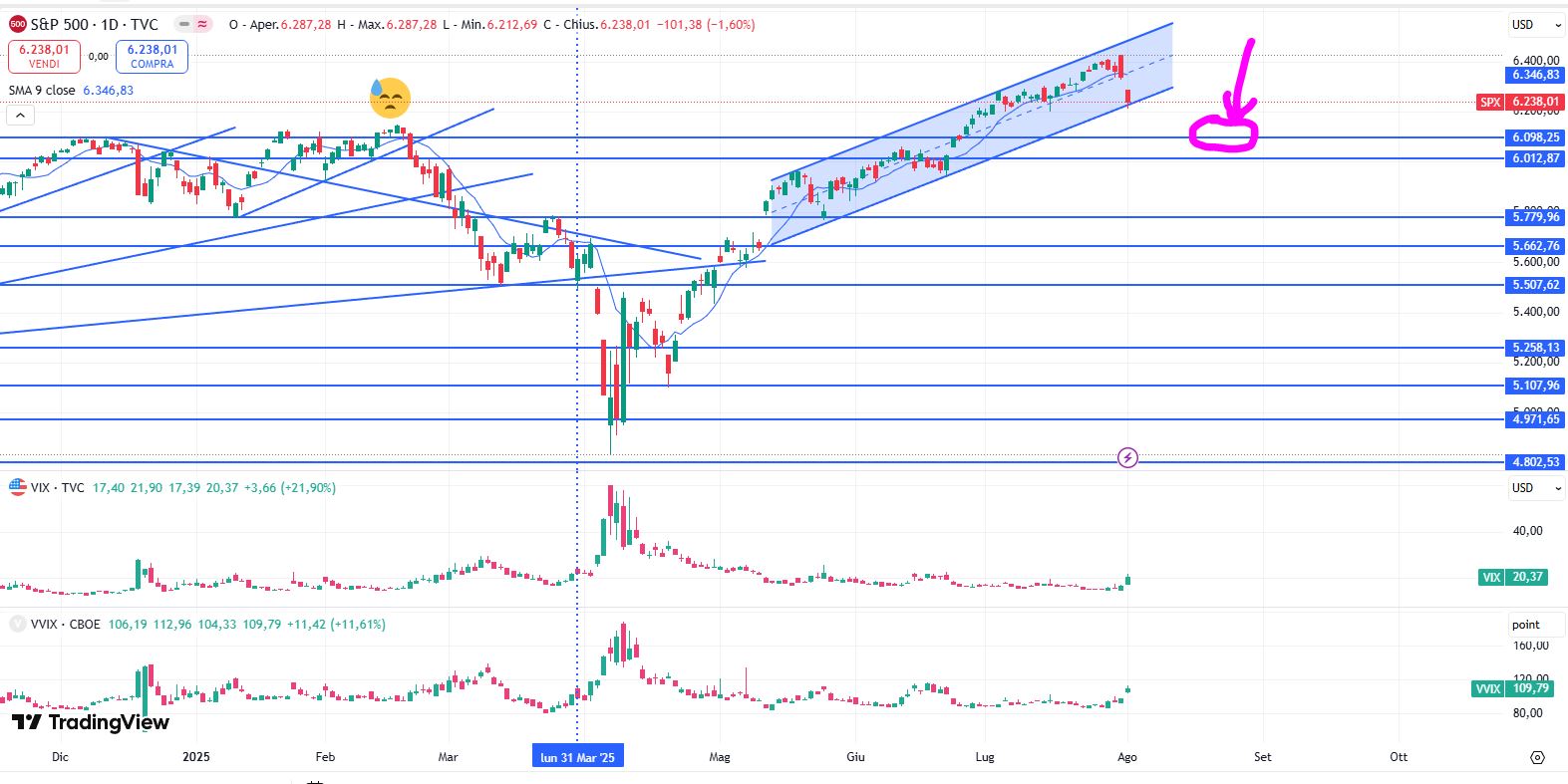Open the USD currency dropdown on main chart

(x=1536, y=25)
